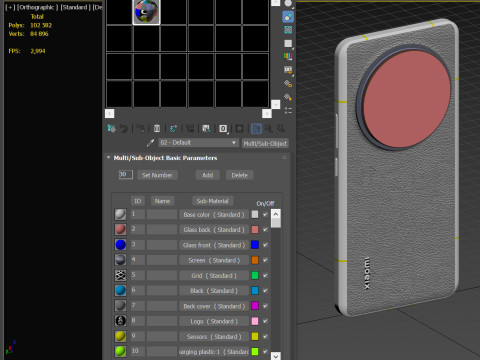Click sample sphere for sub-material 3

pyautogui.click(x=120, y=245)
